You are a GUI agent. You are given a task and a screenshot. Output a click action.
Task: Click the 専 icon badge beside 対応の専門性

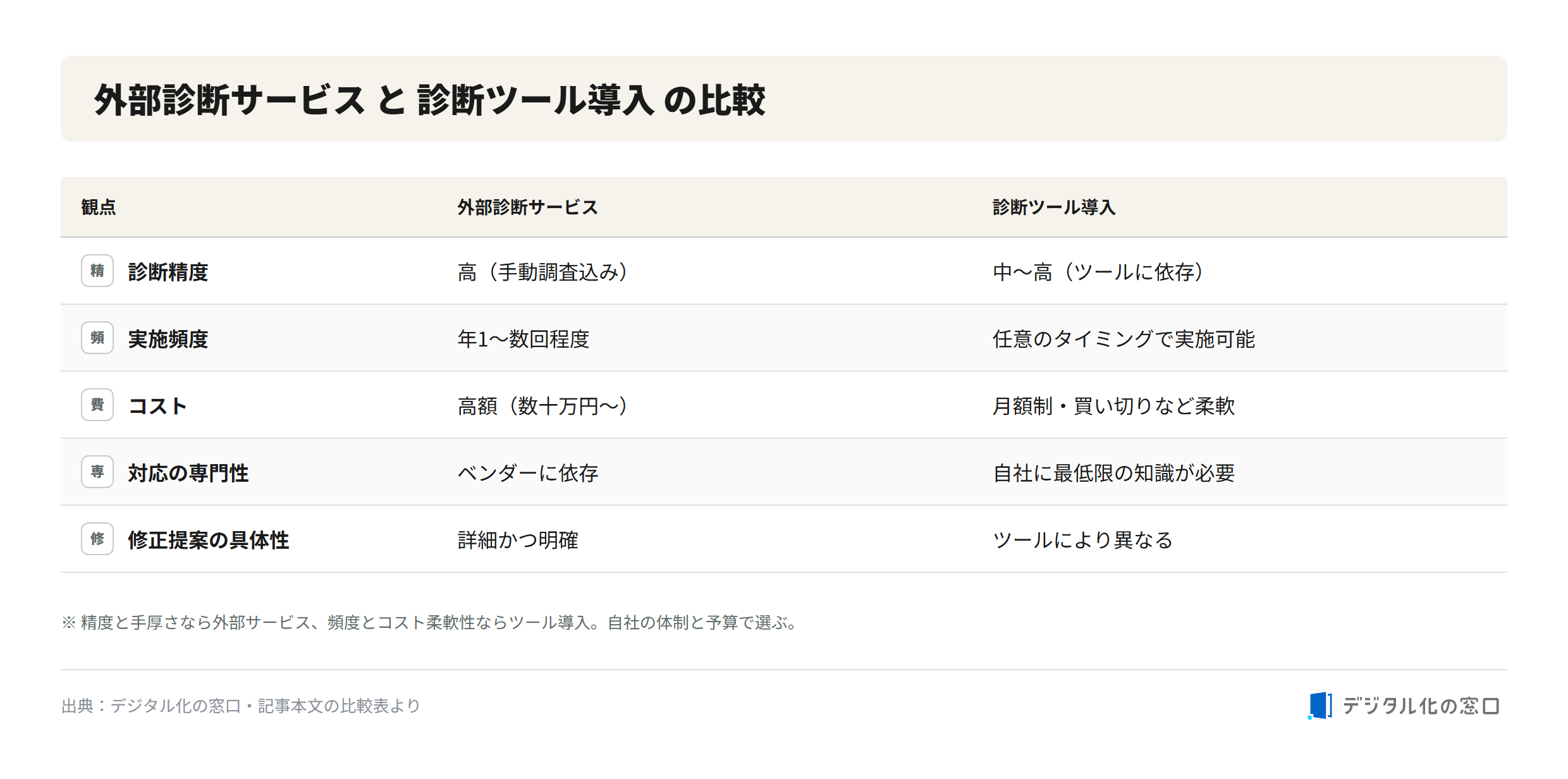pyautogui.click(x=97, y=472)
